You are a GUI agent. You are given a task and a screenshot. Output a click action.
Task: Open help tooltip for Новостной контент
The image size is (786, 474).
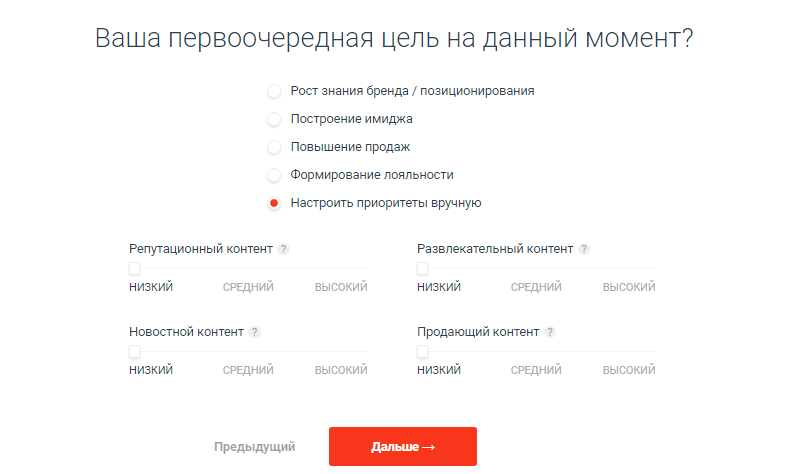(x=254, y=332)
